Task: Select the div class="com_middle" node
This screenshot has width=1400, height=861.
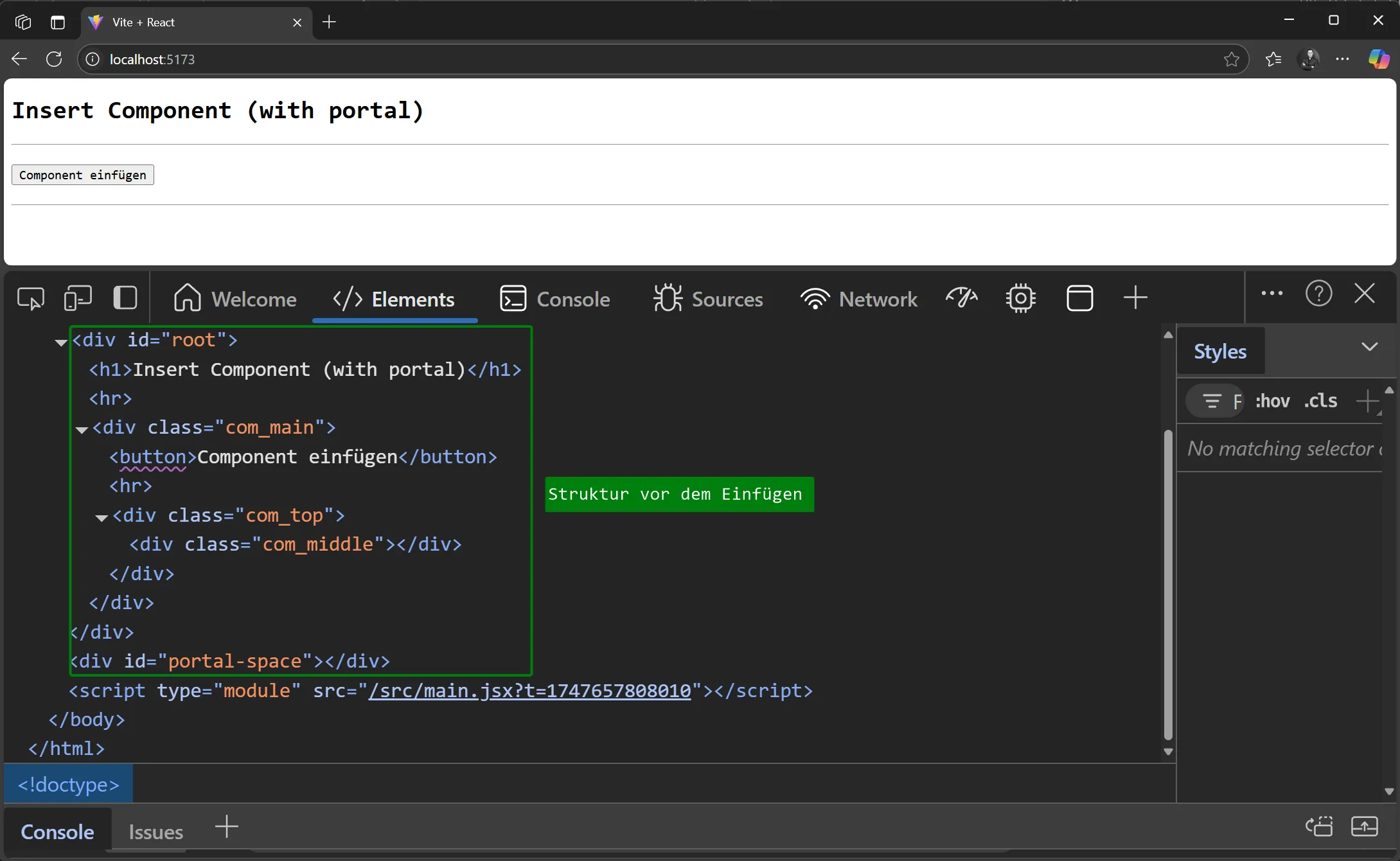Action: (x=296, y=544)
